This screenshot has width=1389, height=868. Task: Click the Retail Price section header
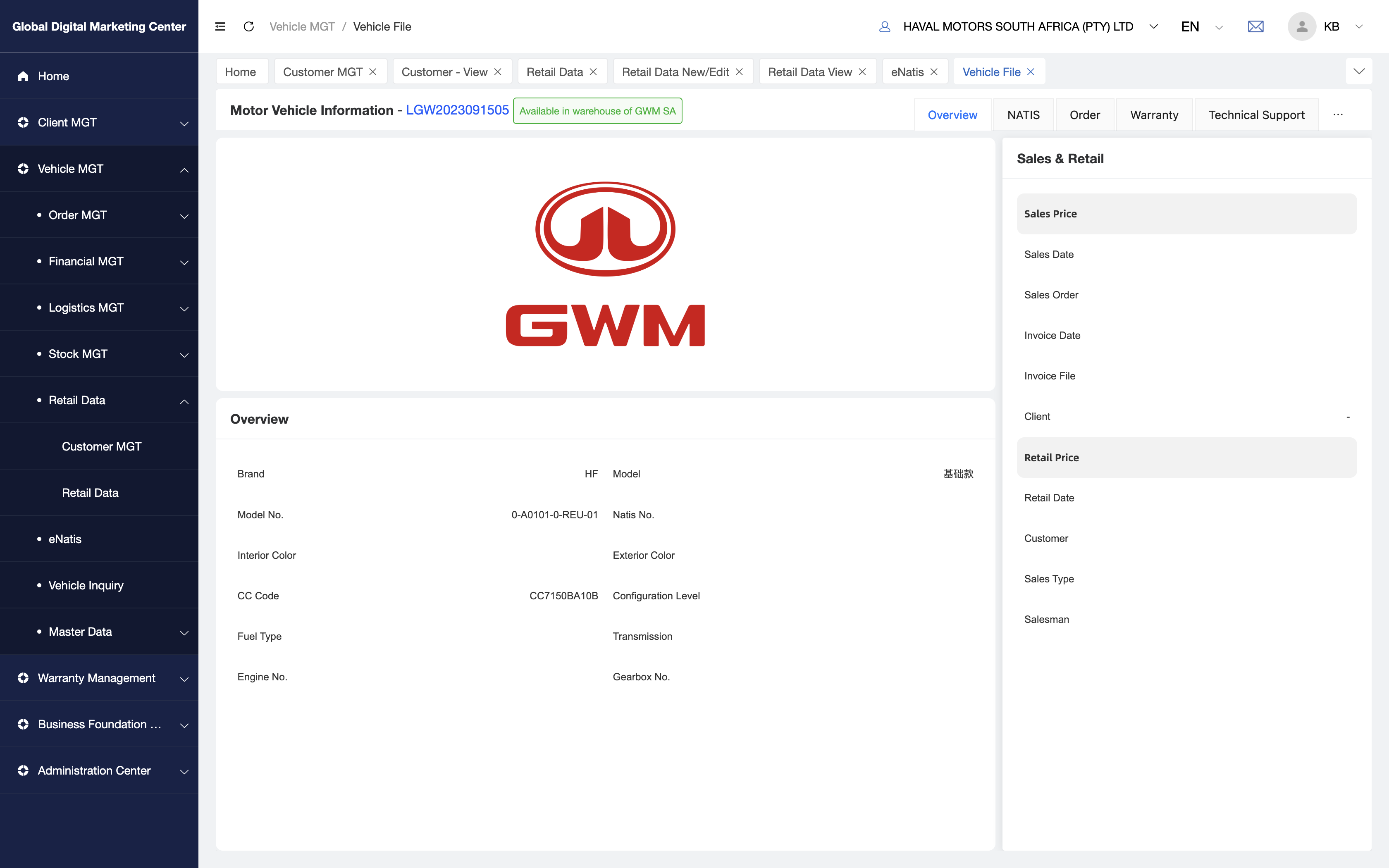(x=1186, y=458)
